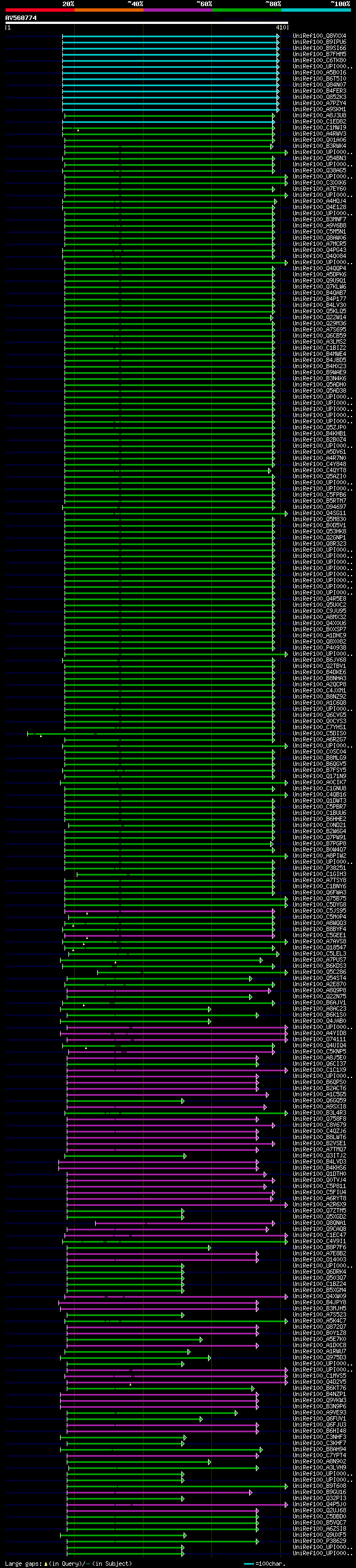Click label UniRef100_B6T5I0
This screenshot has height=1568, width=356.
tap(319, 78)
